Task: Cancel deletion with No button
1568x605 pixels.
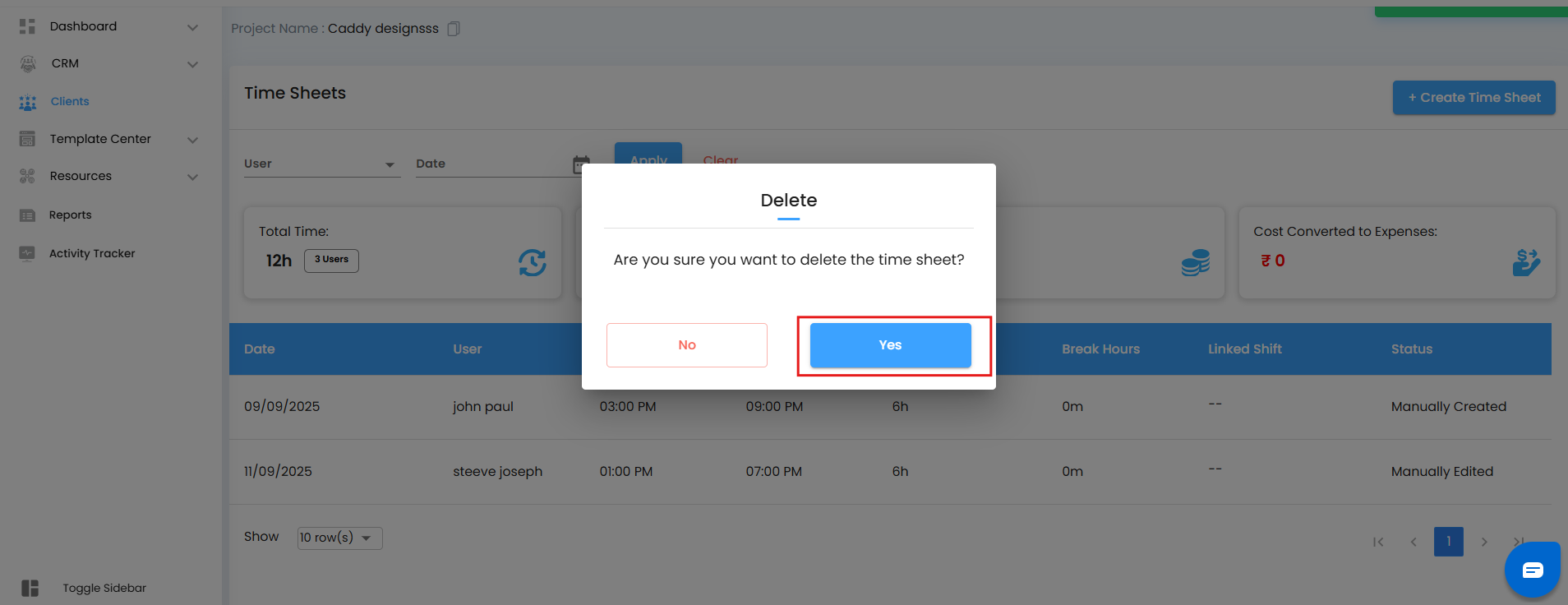Action: pyautogui.click(x=686, y=345)
